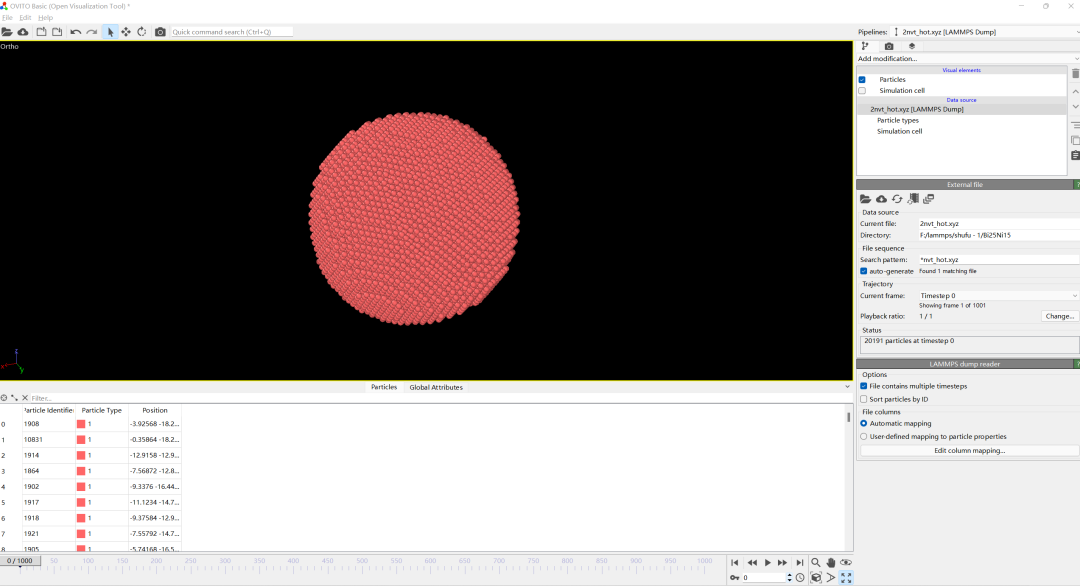This screenshot has height=586, width=1080.
Task: Click the zoom scene extents cube icon
Action: [816, 578]
